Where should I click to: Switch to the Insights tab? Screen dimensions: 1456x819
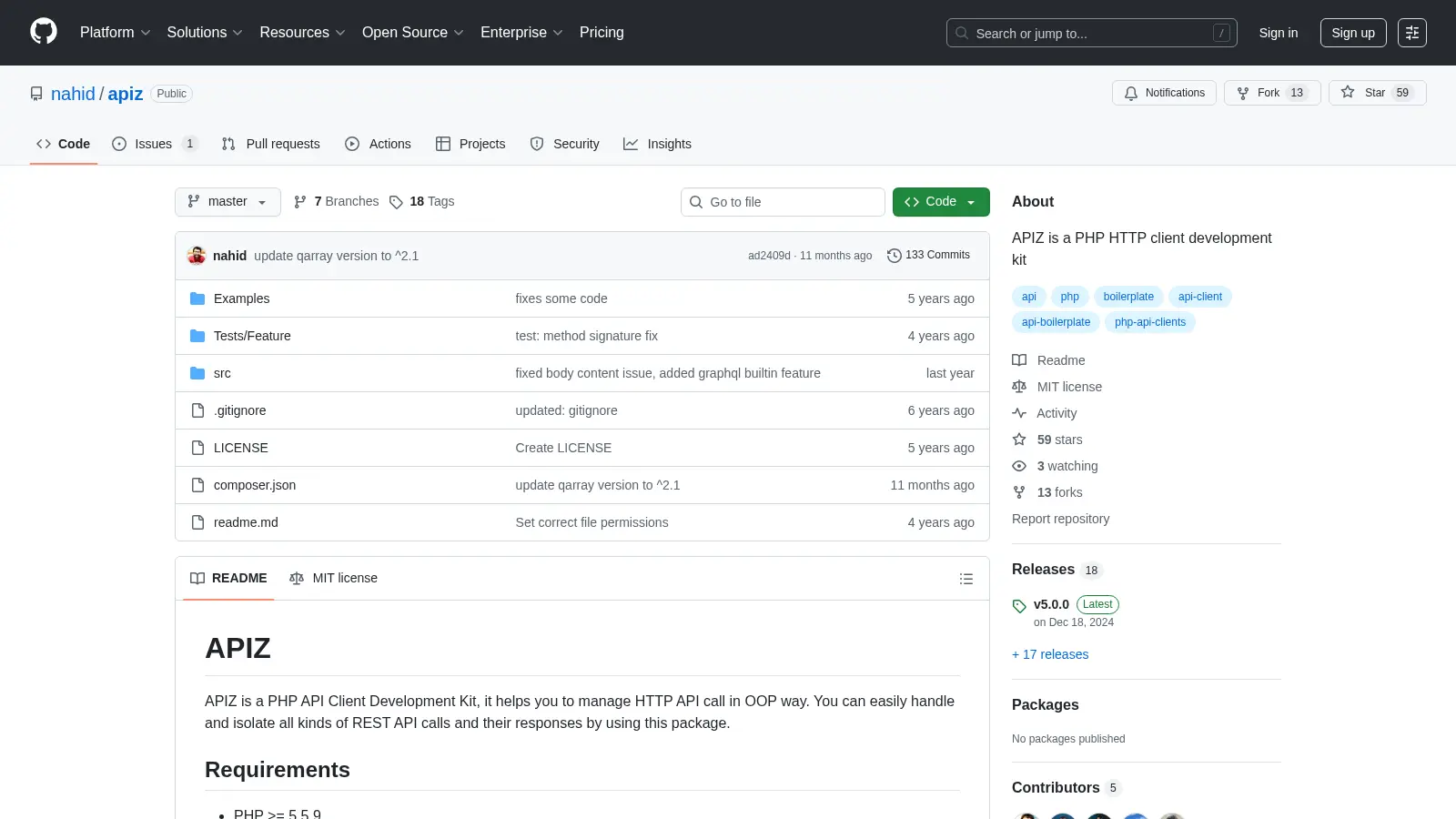point(657,144)
